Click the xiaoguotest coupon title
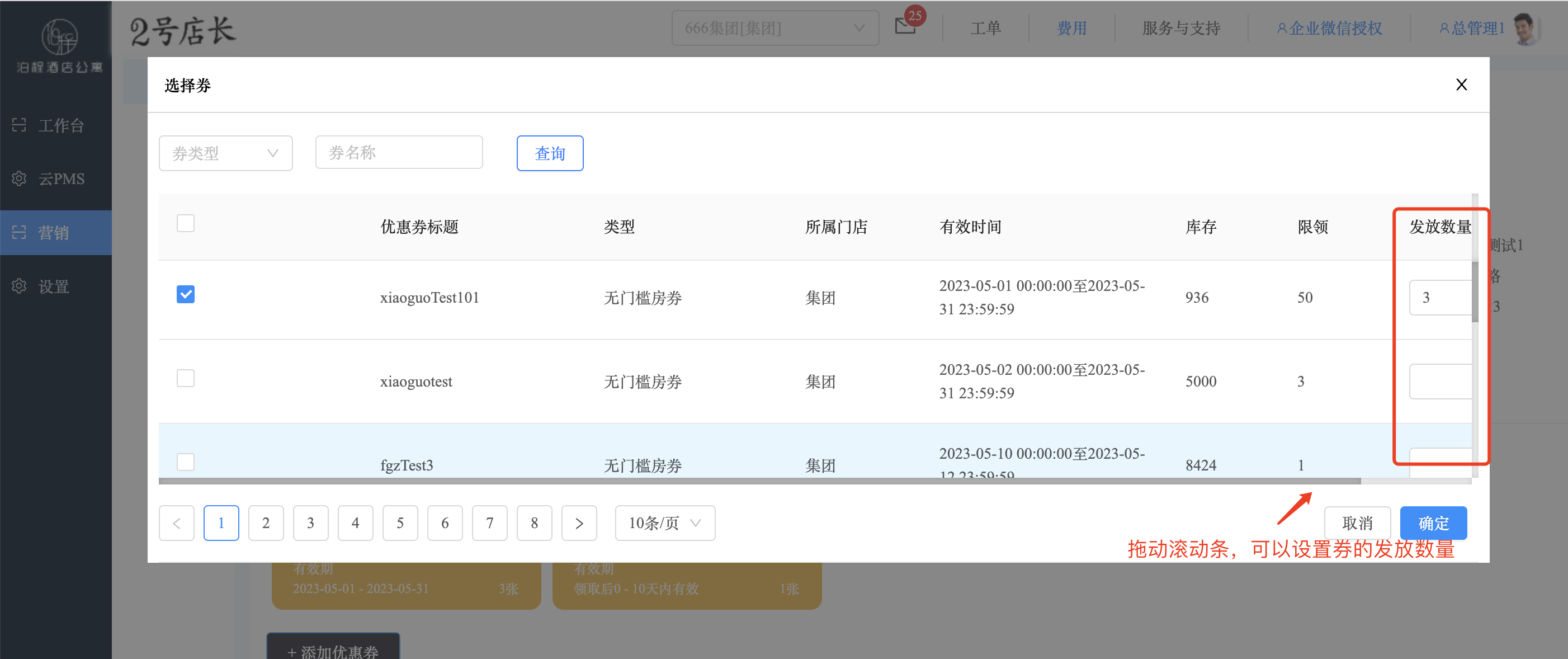Viewport: 1568px width, 659px height. pos(417,382)
